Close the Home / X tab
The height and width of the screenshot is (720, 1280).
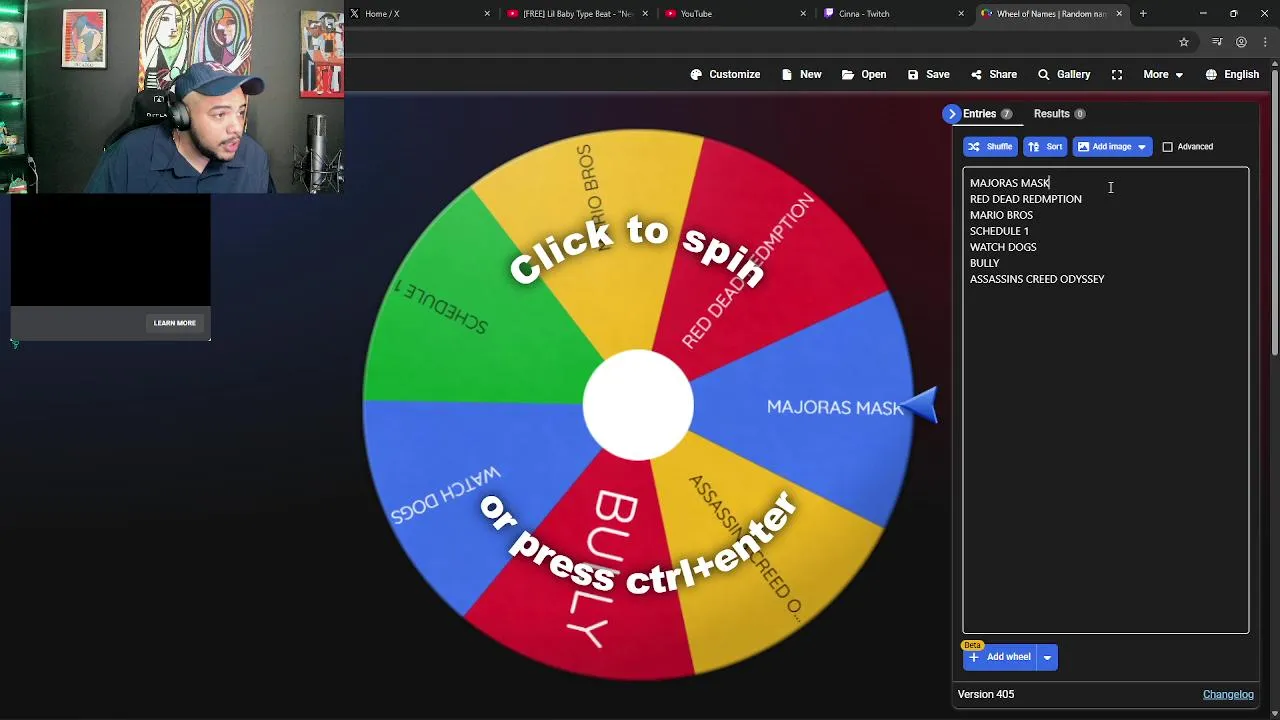coord(487,14)
